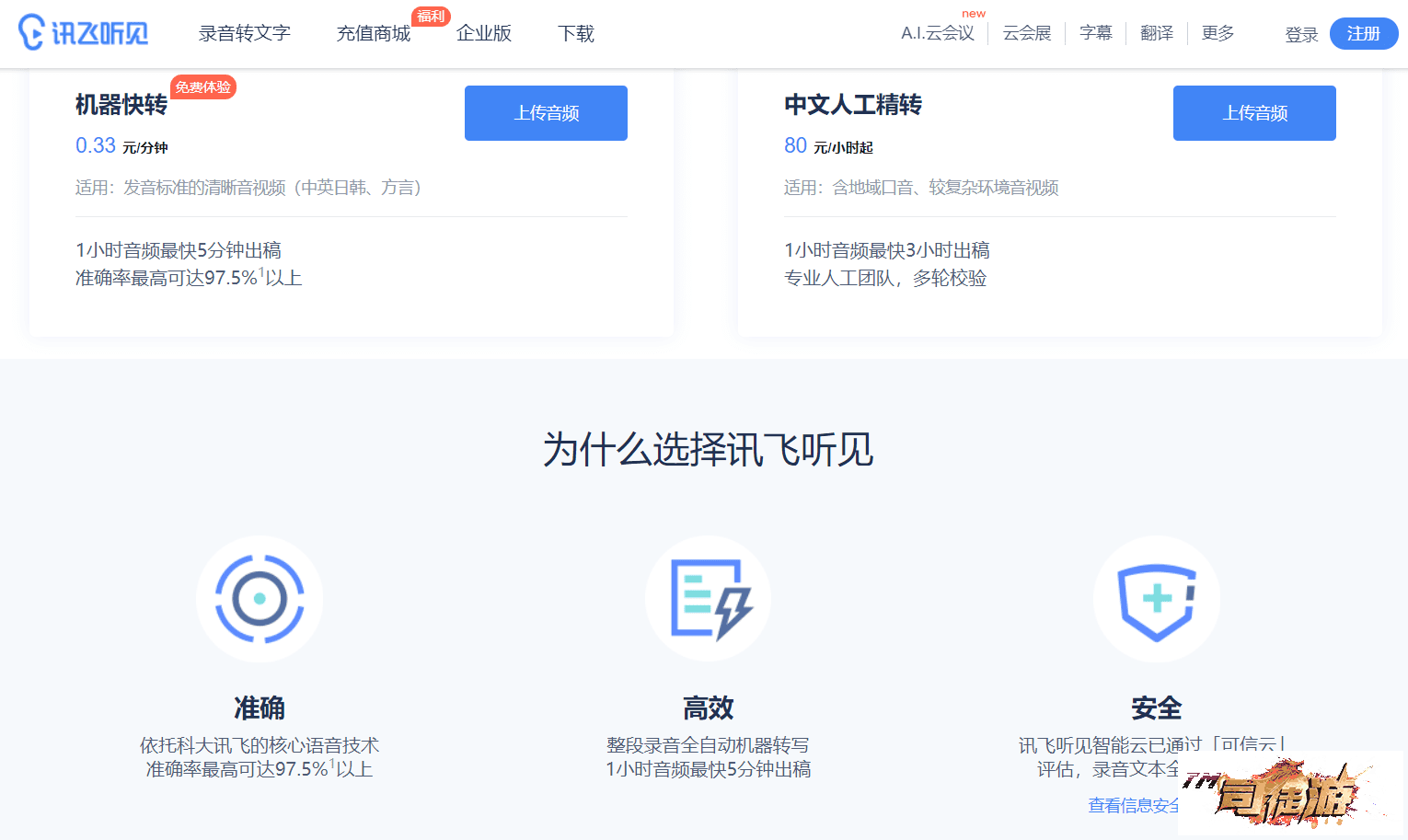This screenshot has height=840, width=1408.
Task: Click the 80 元/小时起 price
Action: pyautogui.click(x=828, y=146)
